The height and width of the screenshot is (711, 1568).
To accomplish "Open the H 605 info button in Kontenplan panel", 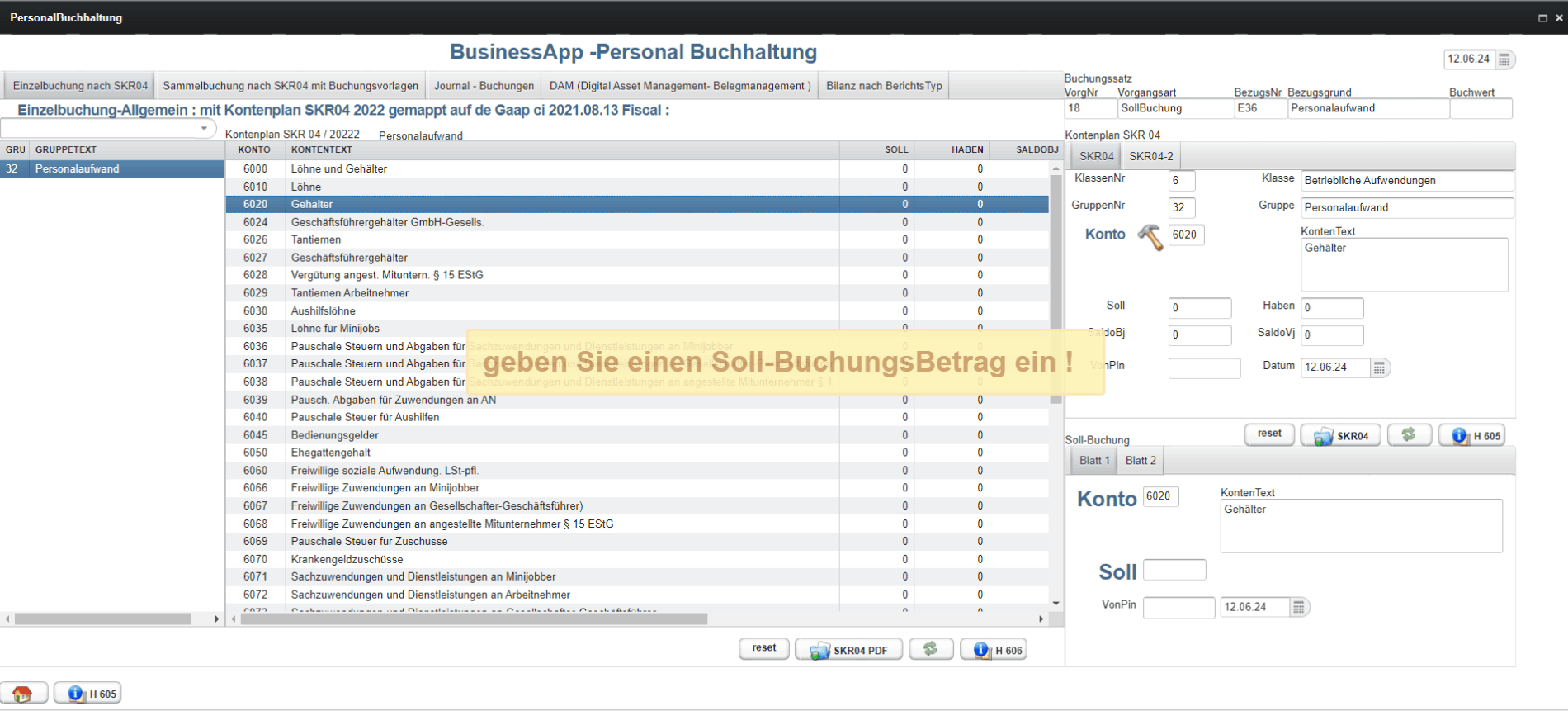I will (x=1472, y=435).
